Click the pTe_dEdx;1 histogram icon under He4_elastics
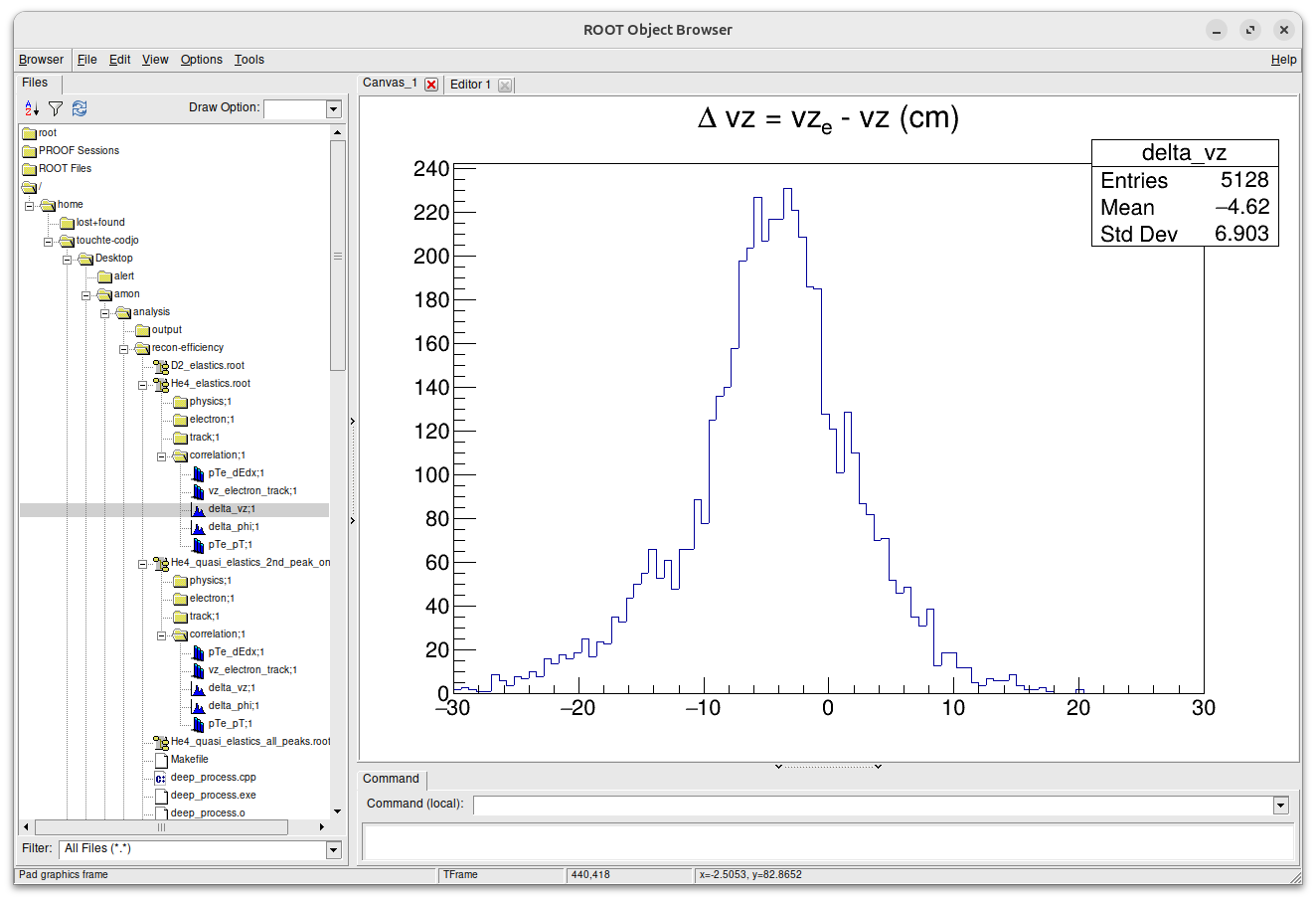The width and height of the screenshot is (1316, 901). 198,473
